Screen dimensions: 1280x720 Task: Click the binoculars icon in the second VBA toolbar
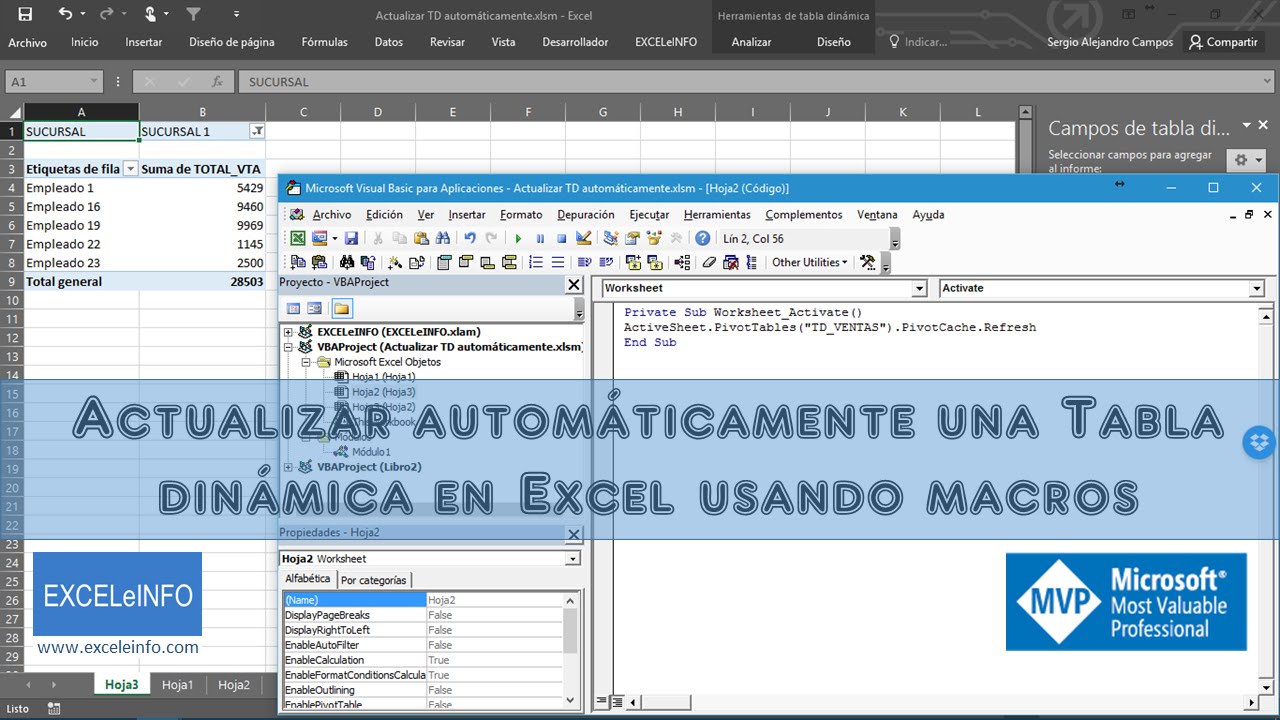[x=346, y=262]
